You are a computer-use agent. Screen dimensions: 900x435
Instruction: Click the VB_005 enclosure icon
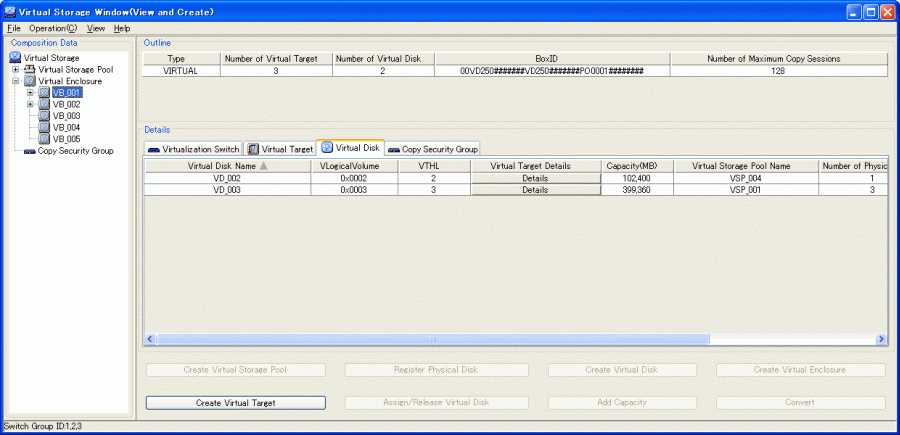pyautogui.click(x=44, y=139)
